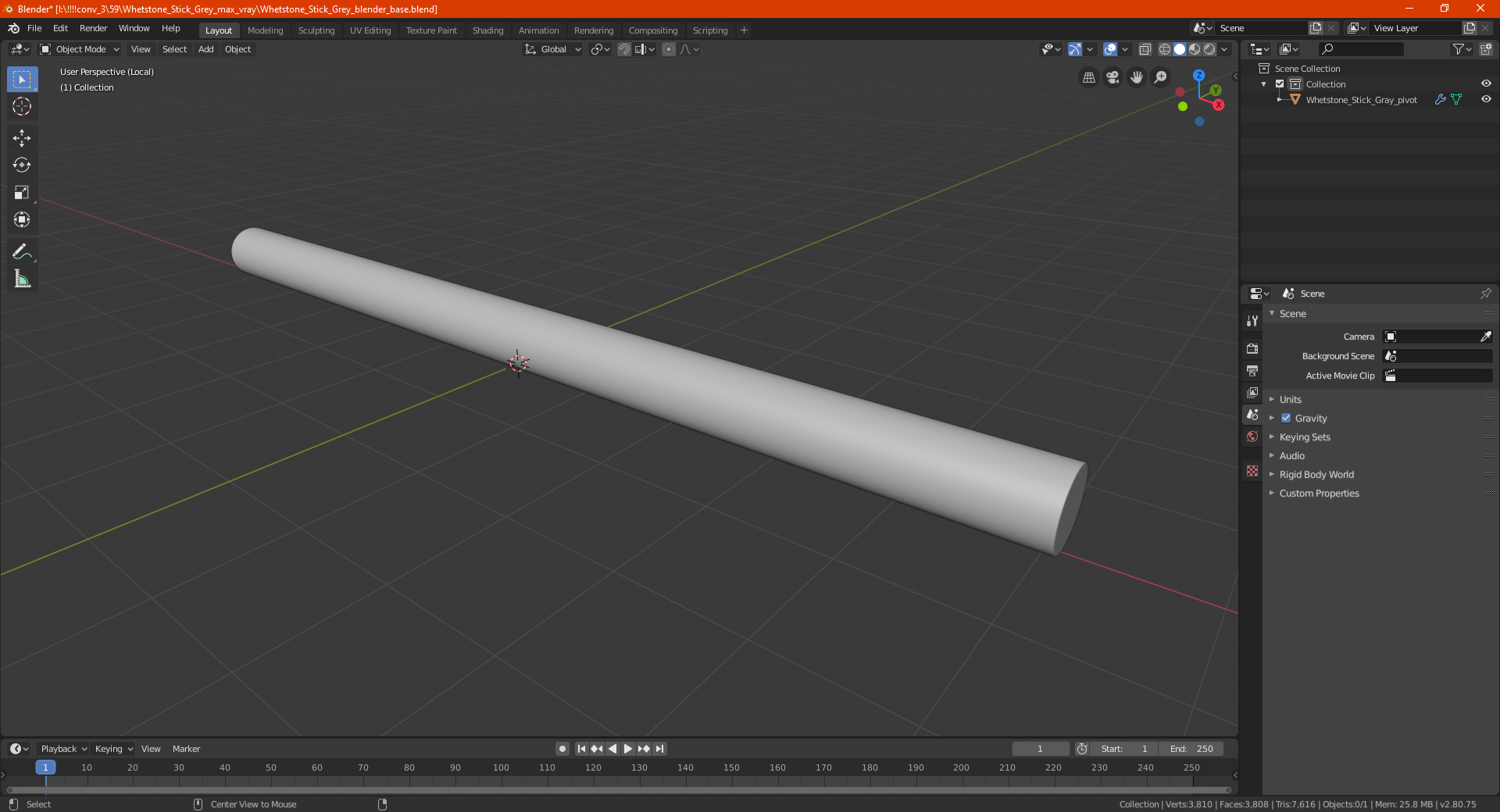
Task: Select rendered viewport shading mode
Action: (x=1209, y=49)
